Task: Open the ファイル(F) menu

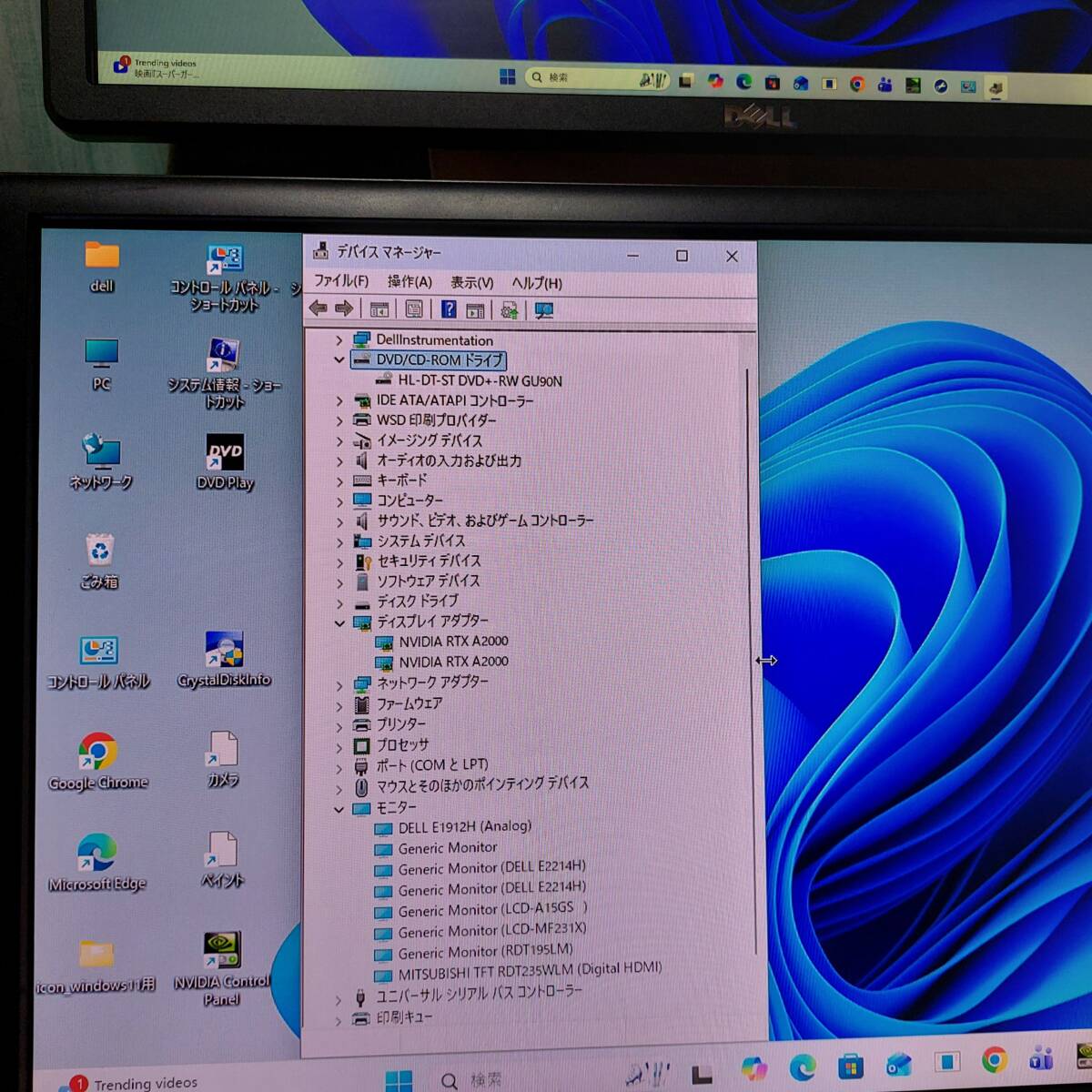Action: pos(341,281)
